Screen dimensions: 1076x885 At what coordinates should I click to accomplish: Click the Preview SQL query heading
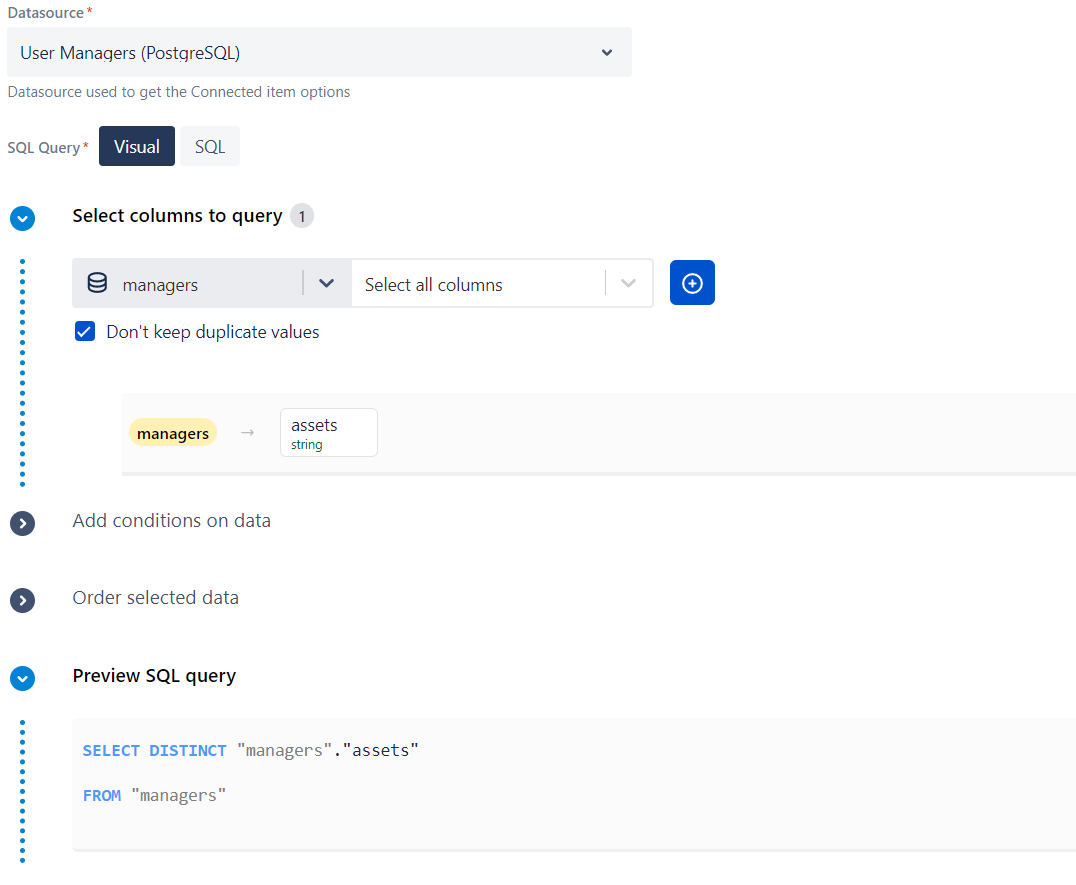pyautogui.click(x=154, y=676)
